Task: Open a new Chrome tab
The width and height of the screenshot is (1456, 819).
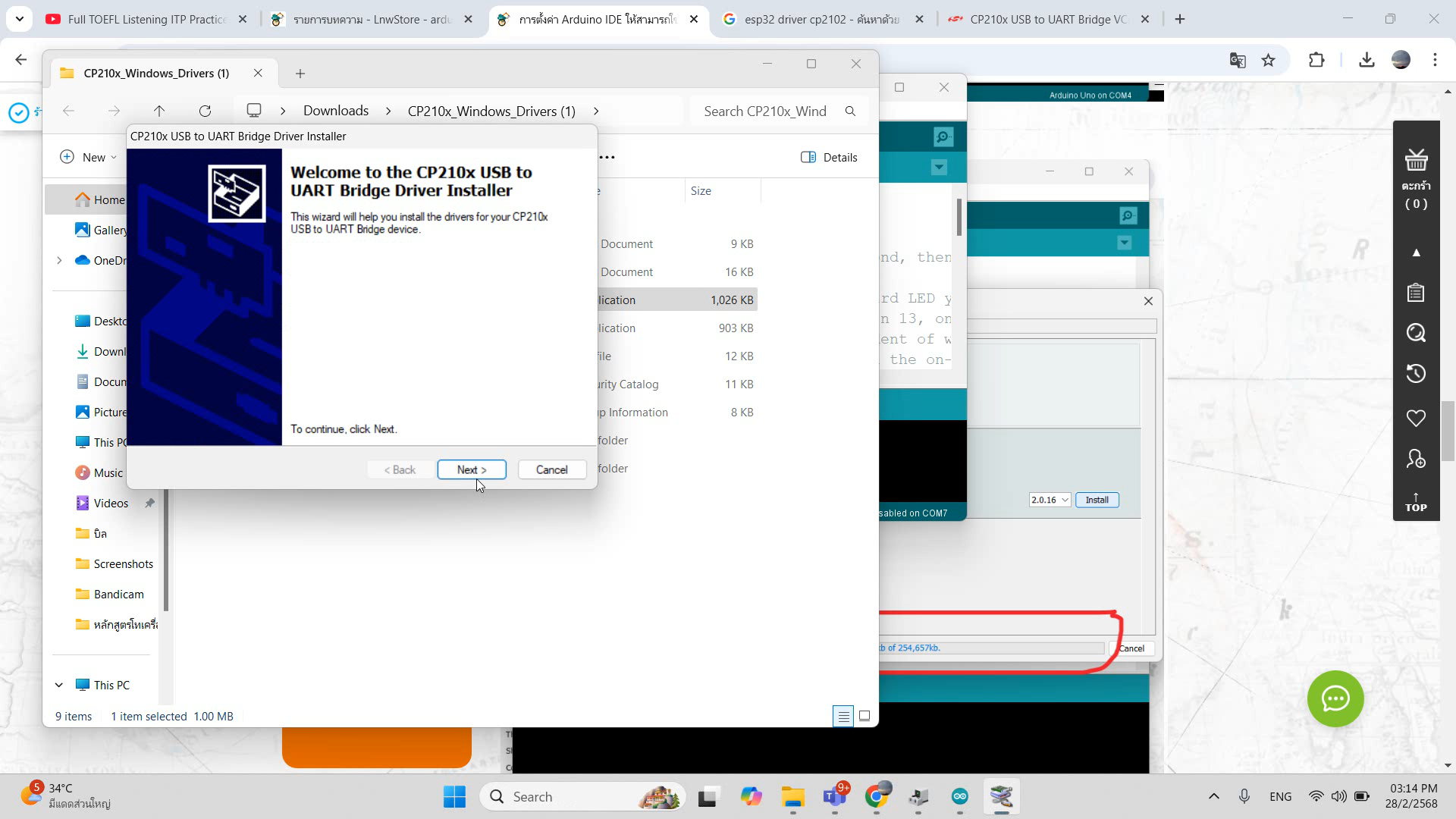Action: 1180,19
